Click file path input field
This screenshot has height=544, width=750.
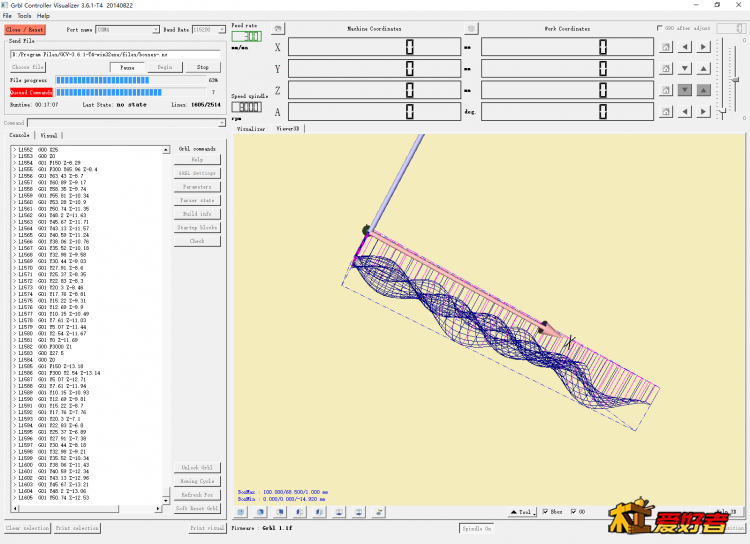[x=115, y=55]
